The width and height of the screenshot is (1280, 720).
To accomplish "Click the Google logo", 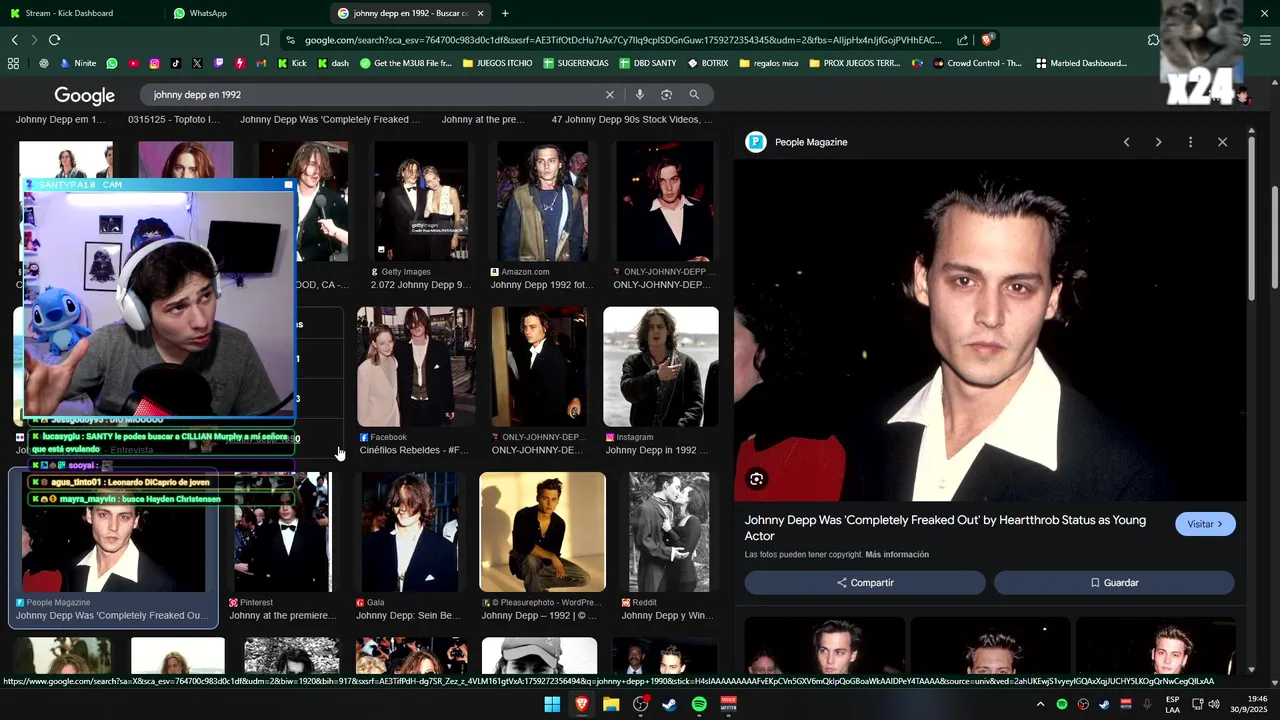I will coord(85,95).
